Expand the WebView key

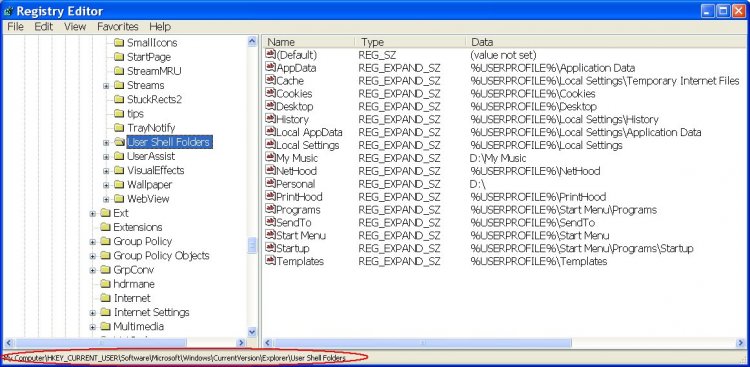pos(106,199)
